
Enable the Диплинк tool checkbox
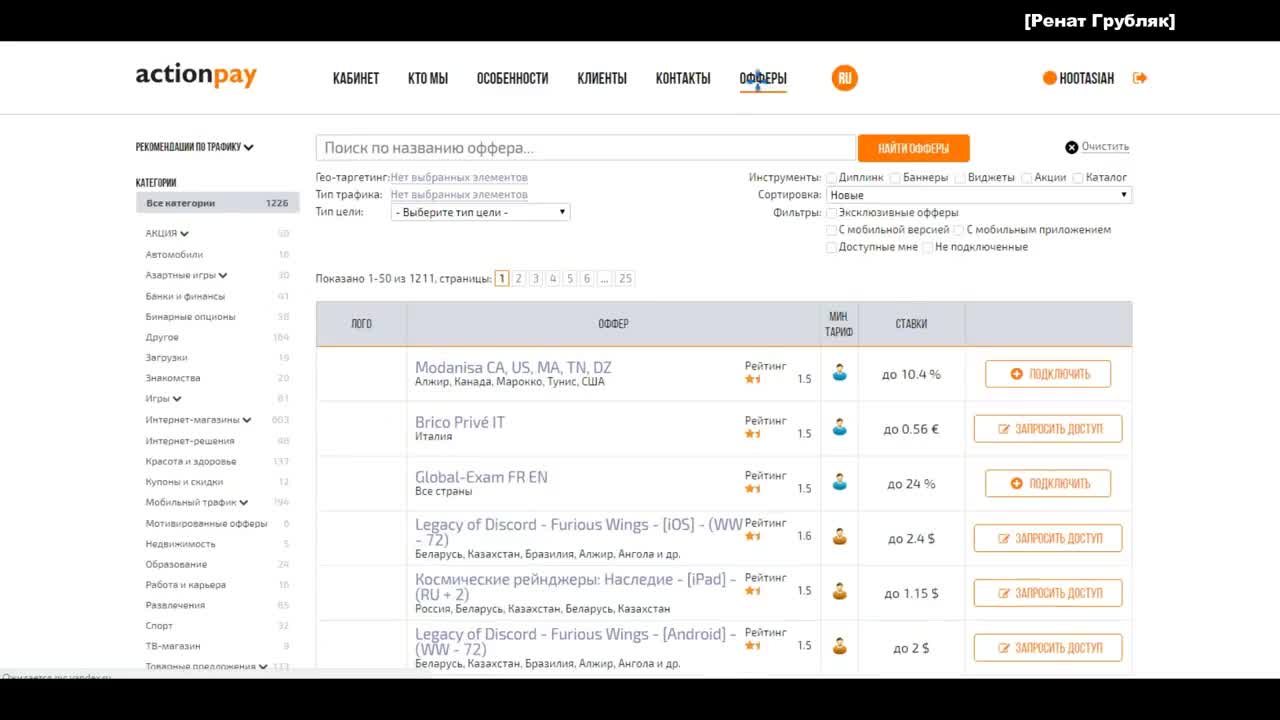(832, 178)
